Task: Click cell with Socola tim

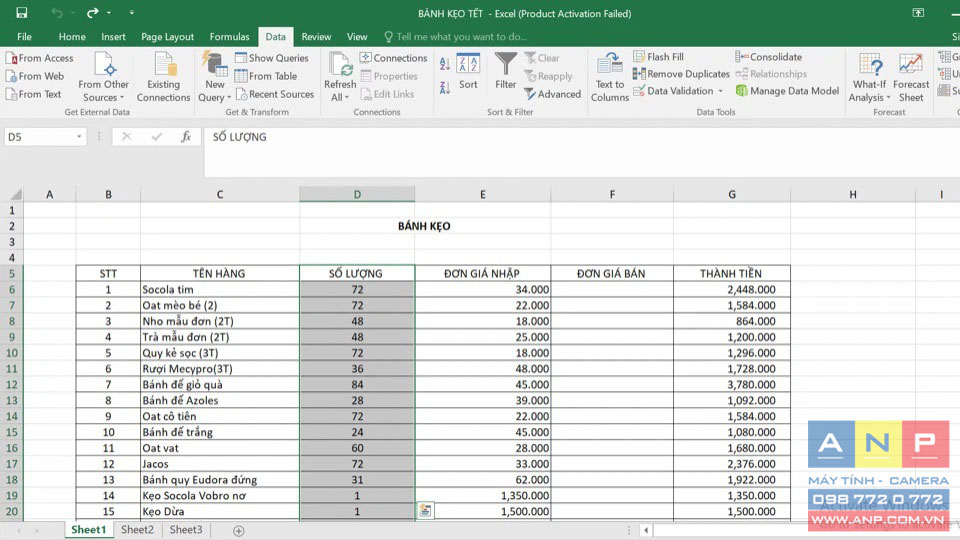Action: click(x=220, y=290)
